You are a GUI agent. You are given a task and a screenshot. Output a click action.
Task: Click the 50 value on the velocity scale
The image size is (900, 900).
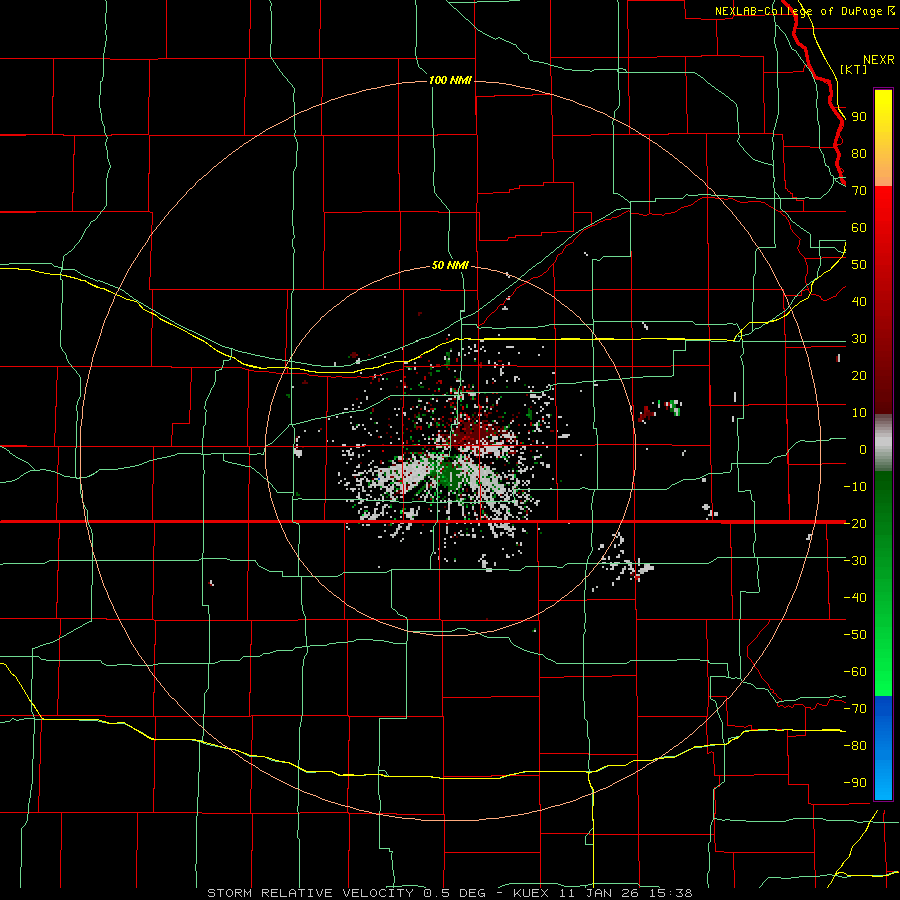[x=859, y=265]
